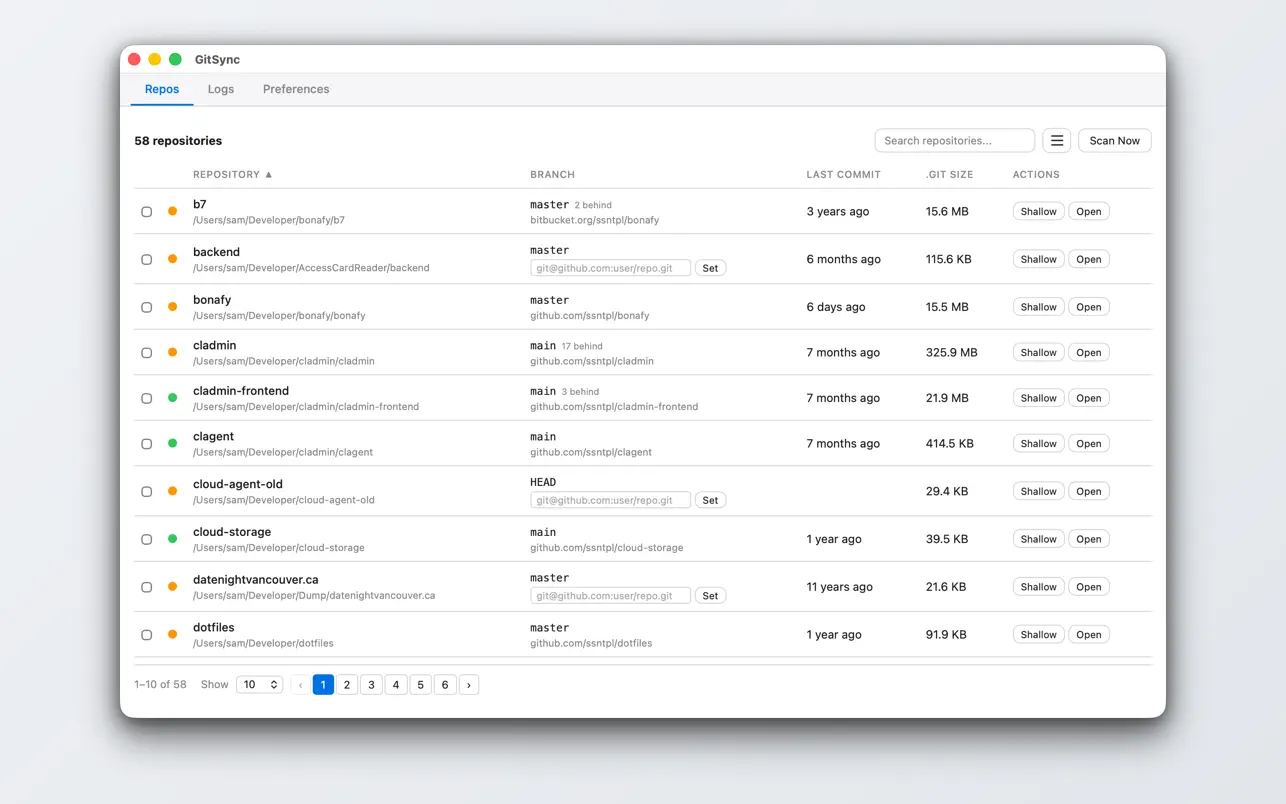Open the cloud-storage repository
The image size is (1286, 804).
(1089, 540)
